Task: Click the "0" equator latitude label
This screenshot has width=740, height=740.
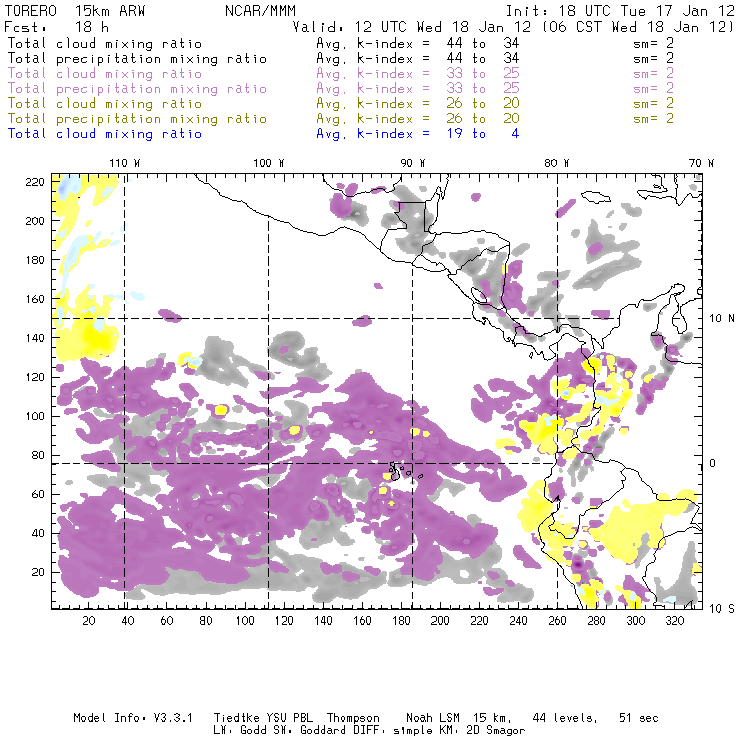Action: tap(713, 463)
